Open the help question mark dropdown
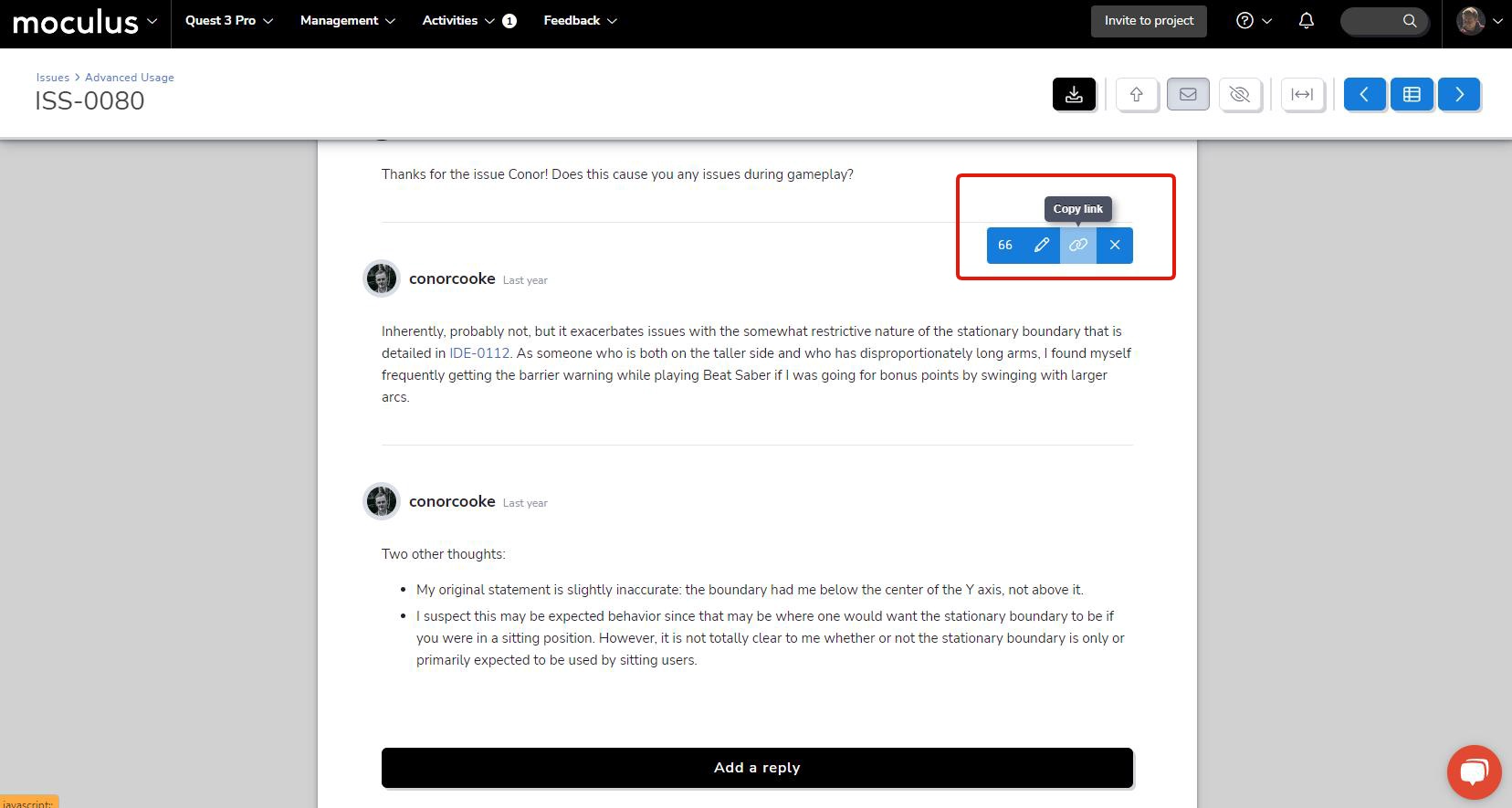The image size is (1512, 808). tap(1254, 20)
